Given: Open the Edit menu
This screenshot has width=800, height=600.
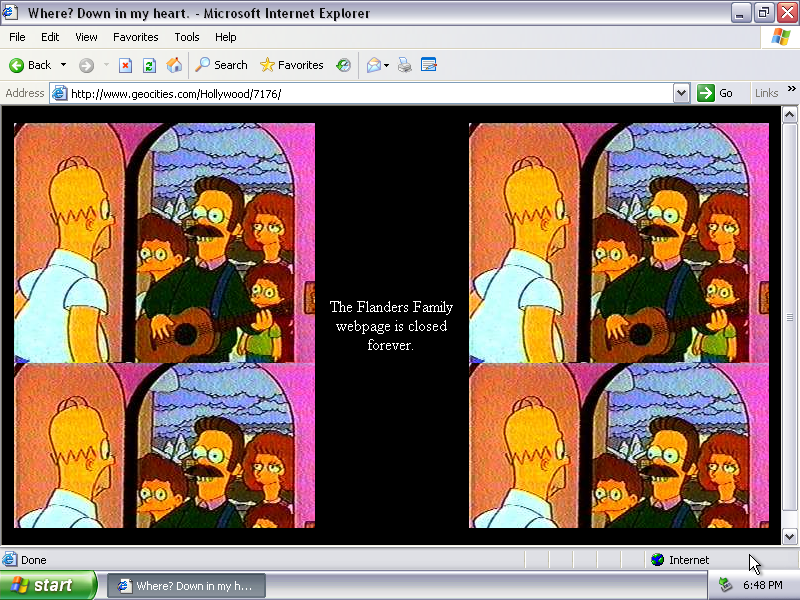Looking at the screenshot, I should point(50,37).
